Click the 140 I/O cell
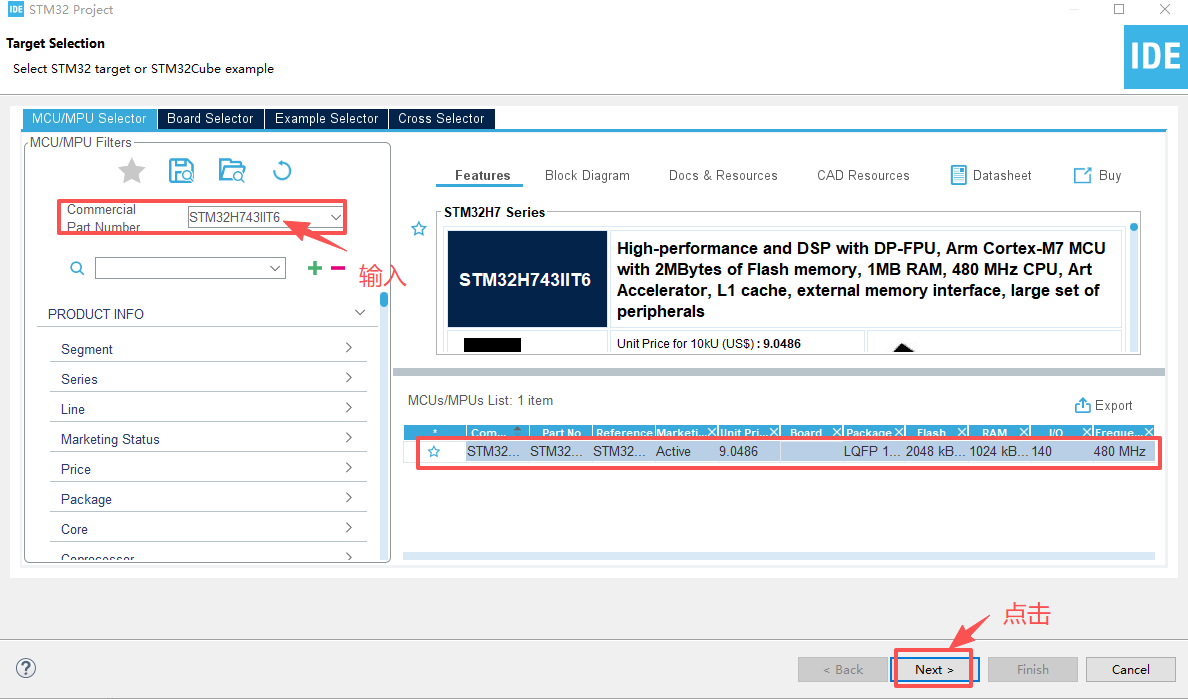This screenshot has height=699, width=1188. pos(1042,451)
